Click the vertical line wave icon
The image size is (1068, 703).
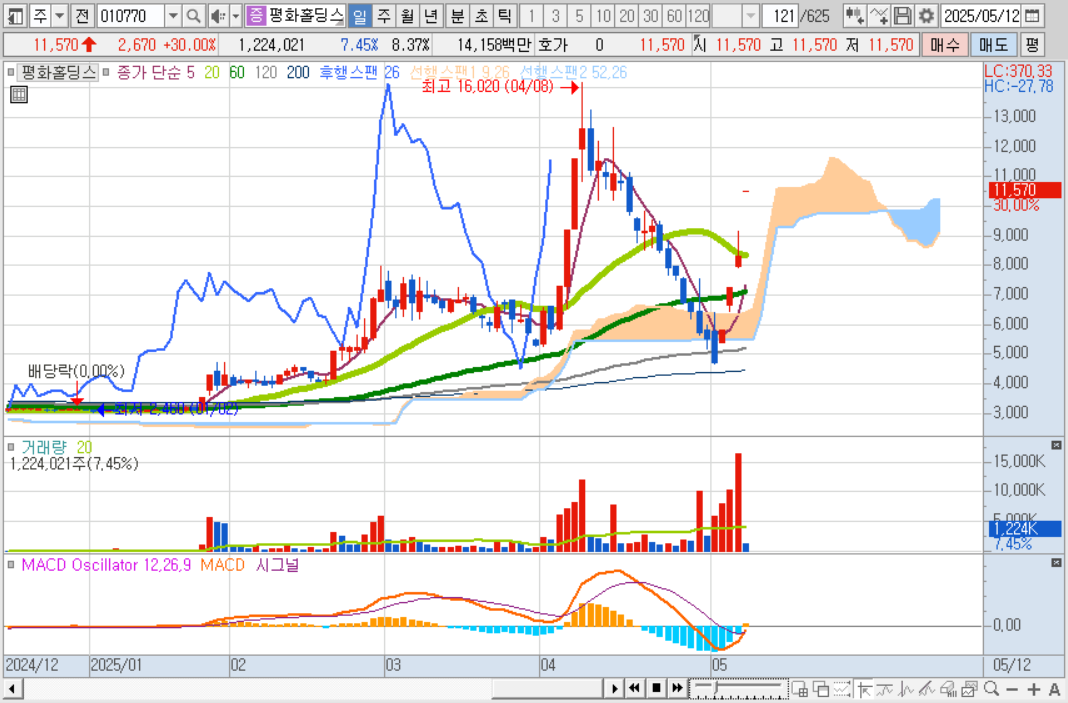click(907, 689)
